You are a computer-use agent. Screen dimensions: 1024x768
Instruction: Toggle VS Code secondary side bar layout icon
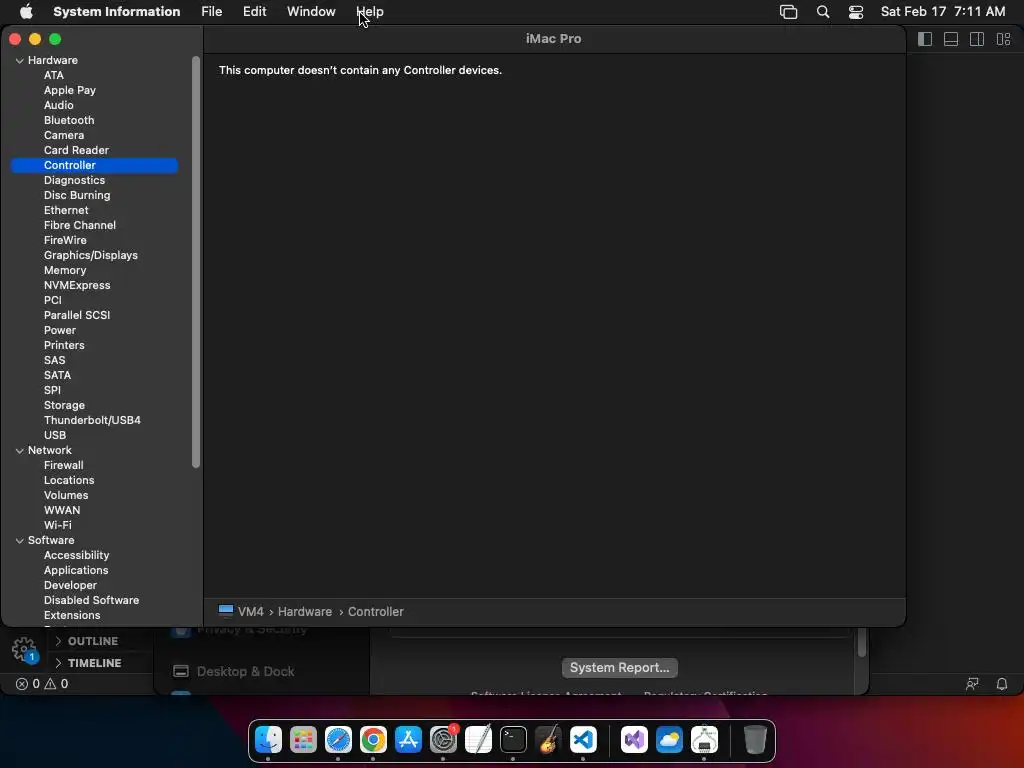977,39
